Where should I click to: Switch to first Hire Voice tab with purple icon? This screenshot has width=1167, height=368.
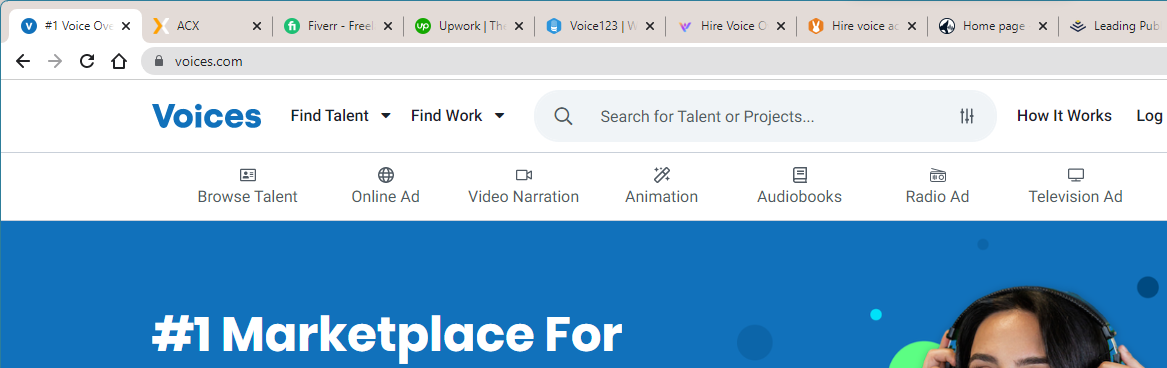(x=731, y=26)
